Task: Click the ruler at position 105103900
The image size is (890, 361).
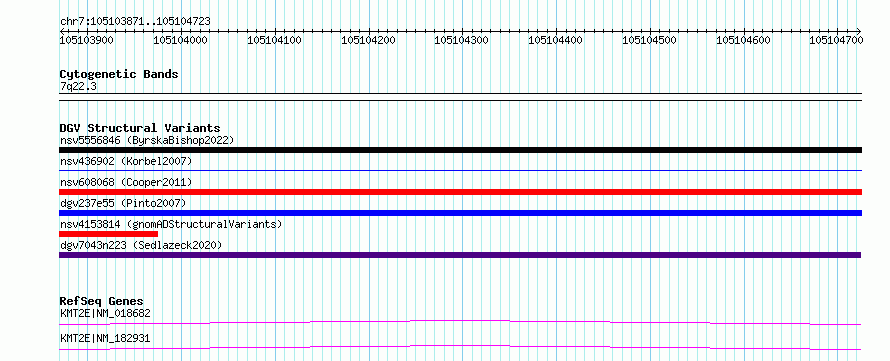Action: tap(87, 39)
